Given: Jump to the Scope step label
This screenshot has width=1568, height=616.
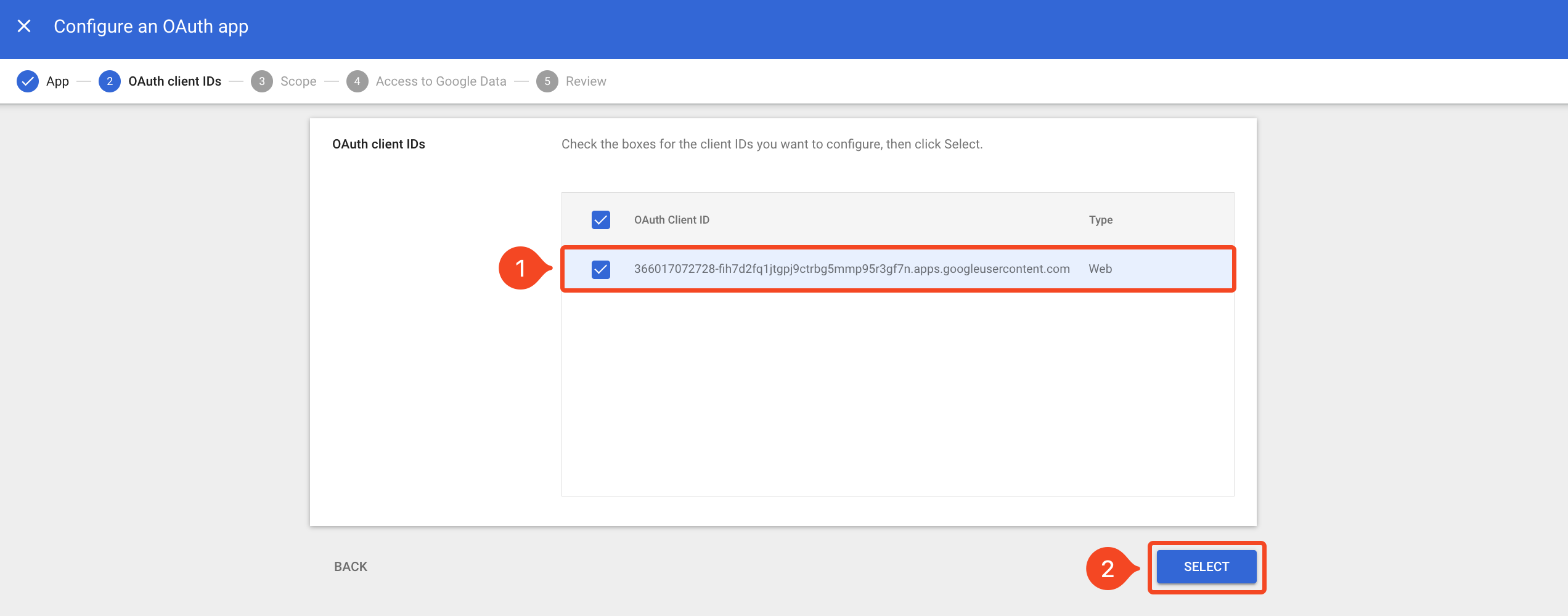Looking at the screenshot, I should coord(298,81).
